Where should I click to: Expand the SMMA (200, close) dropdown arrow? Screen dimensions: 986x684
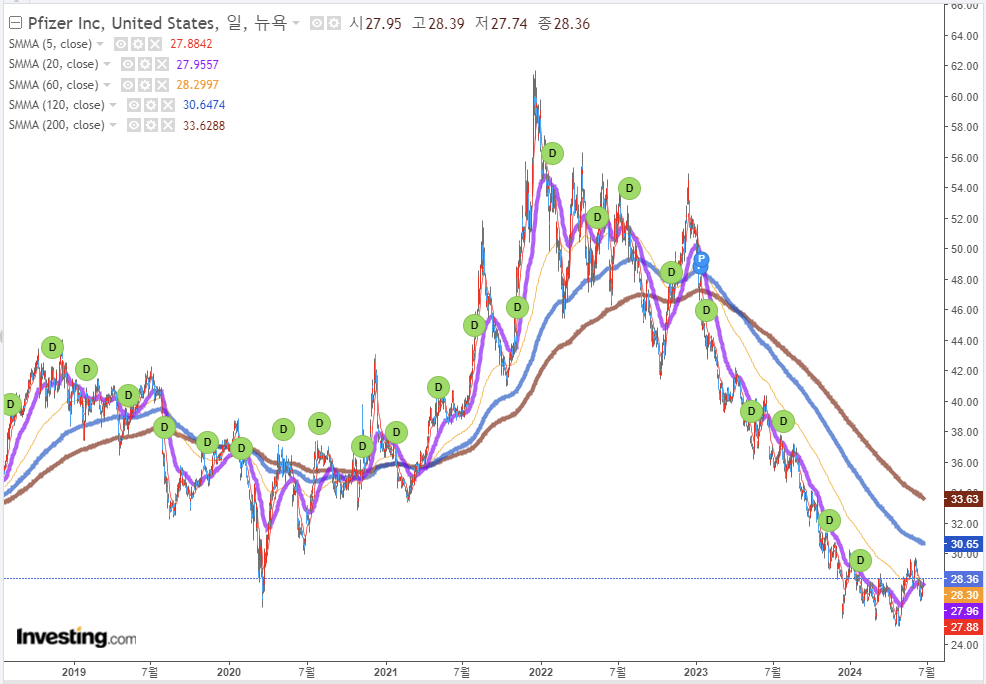113,125
